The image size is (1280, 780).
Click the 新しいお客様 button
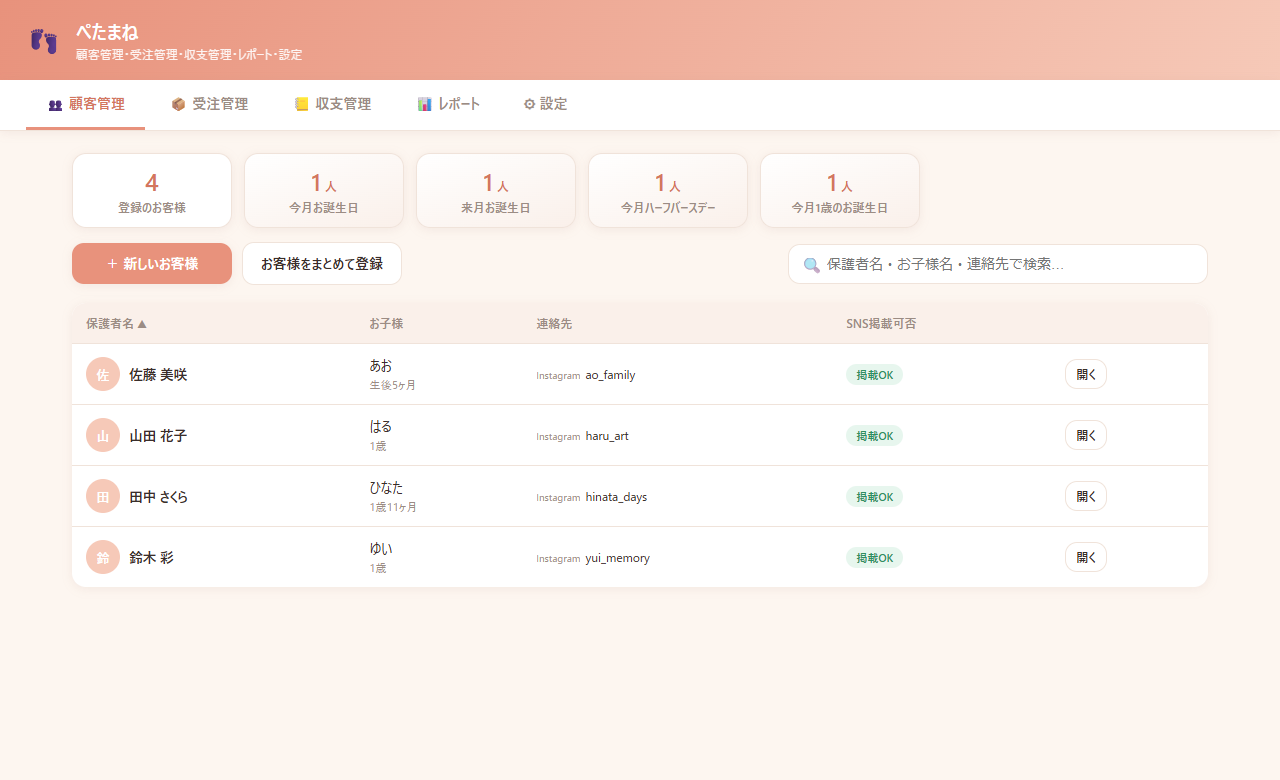[x=152, y=264]
